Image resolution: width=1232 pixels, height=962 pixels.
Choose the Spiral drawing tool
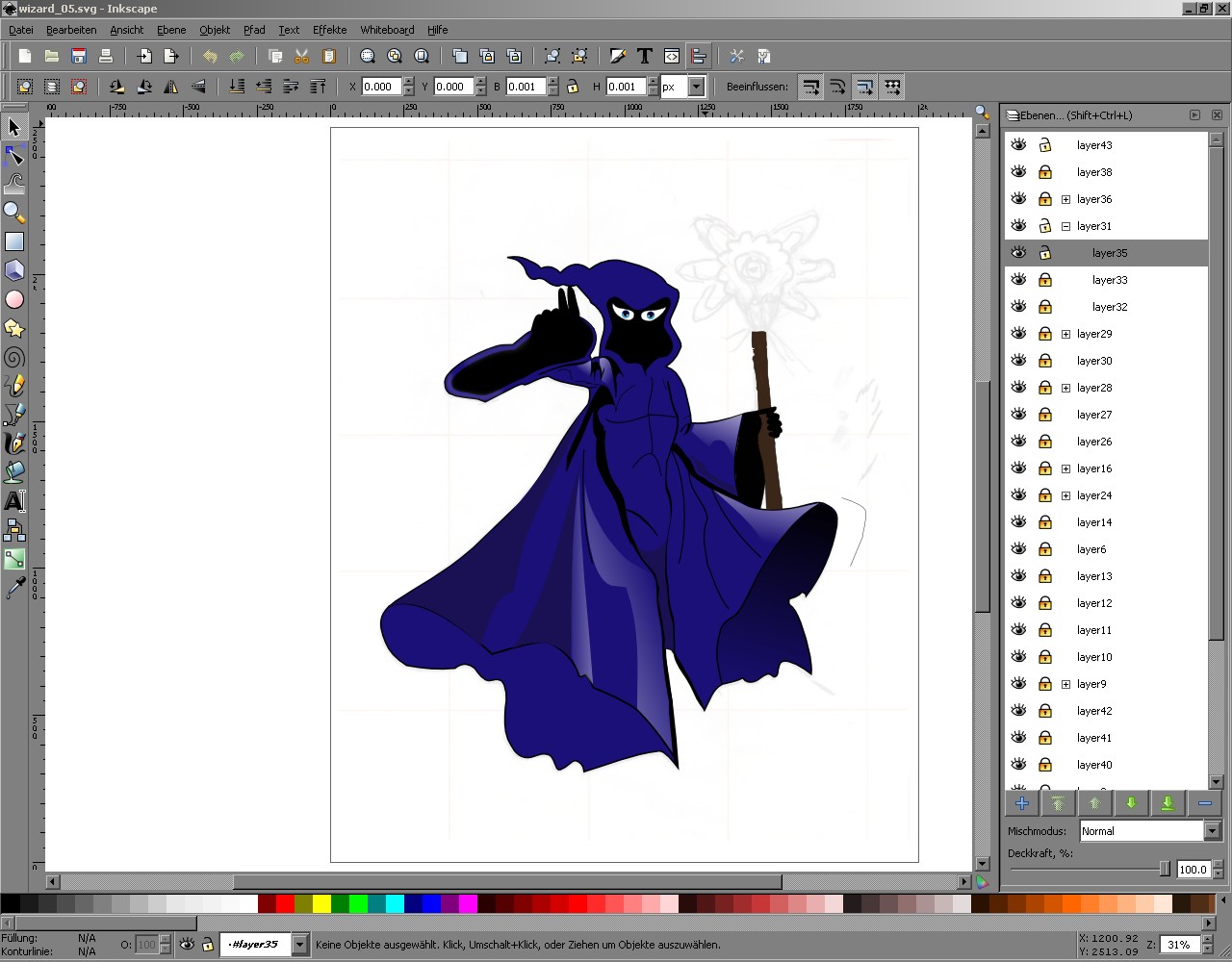tap(14, 358)
